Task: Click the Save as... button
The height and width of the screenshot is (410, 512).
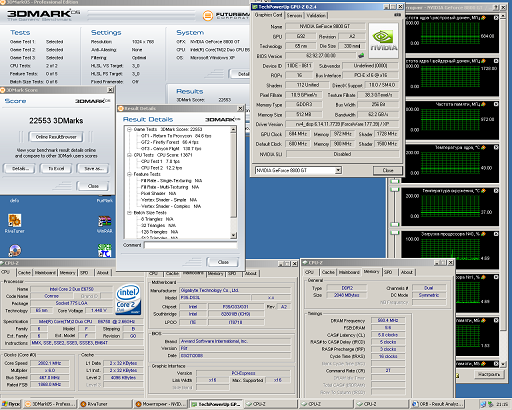Action: 93,169
